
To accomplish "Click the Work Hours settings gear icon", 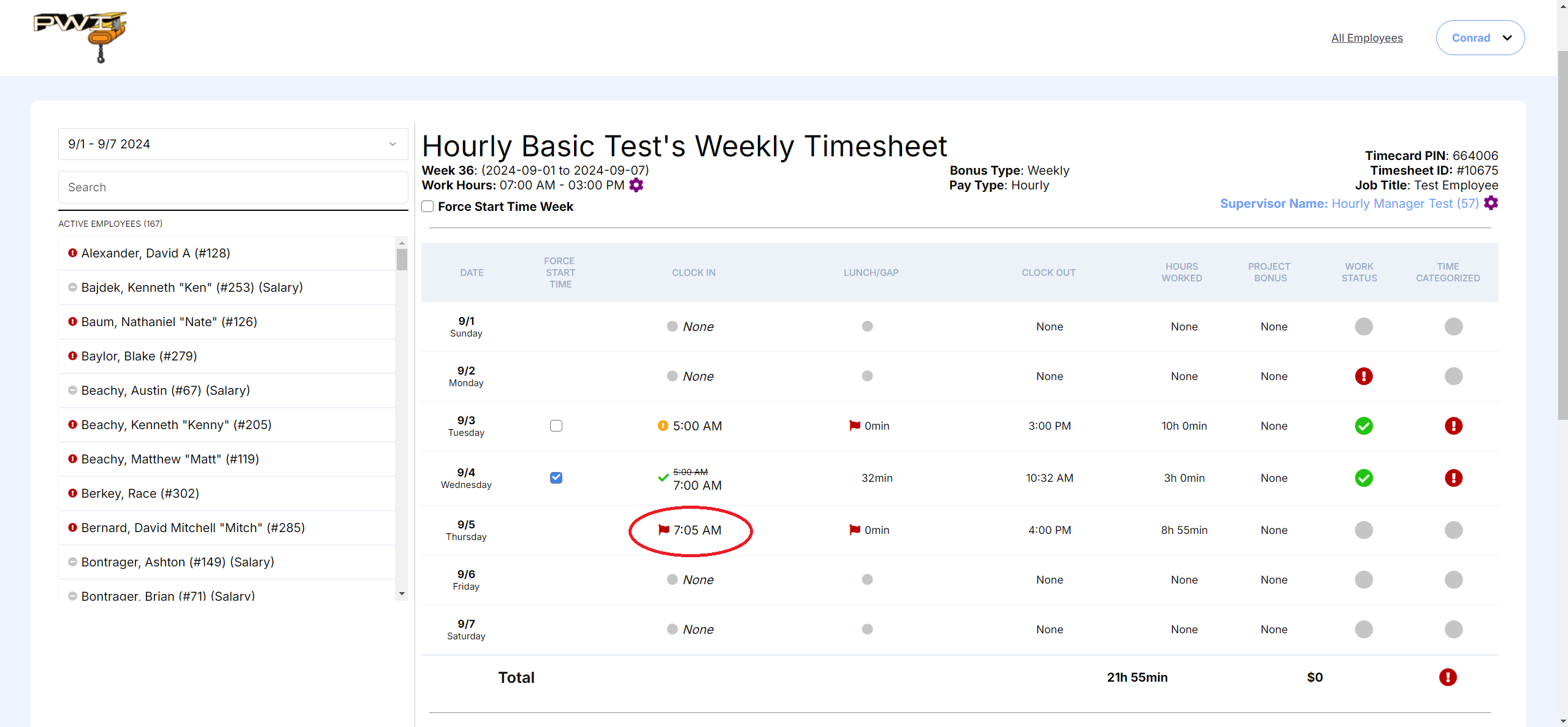I will pos(637,185).
